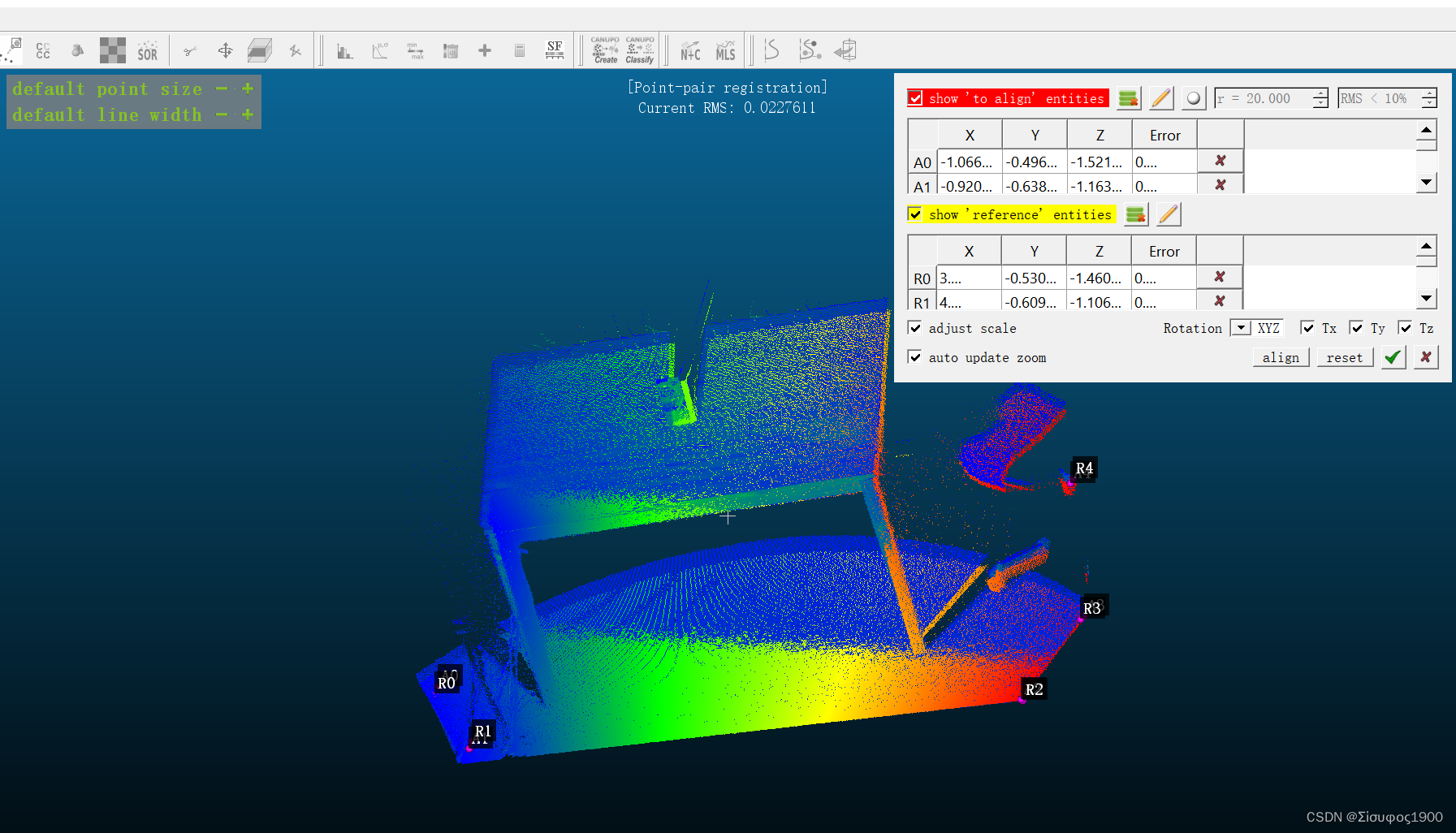Image resolution: width=1456 pixels, height=833 pixels.
Task: Confirm registration with green checkmark
Action: pyautogui.click(x=1393, y=357)
